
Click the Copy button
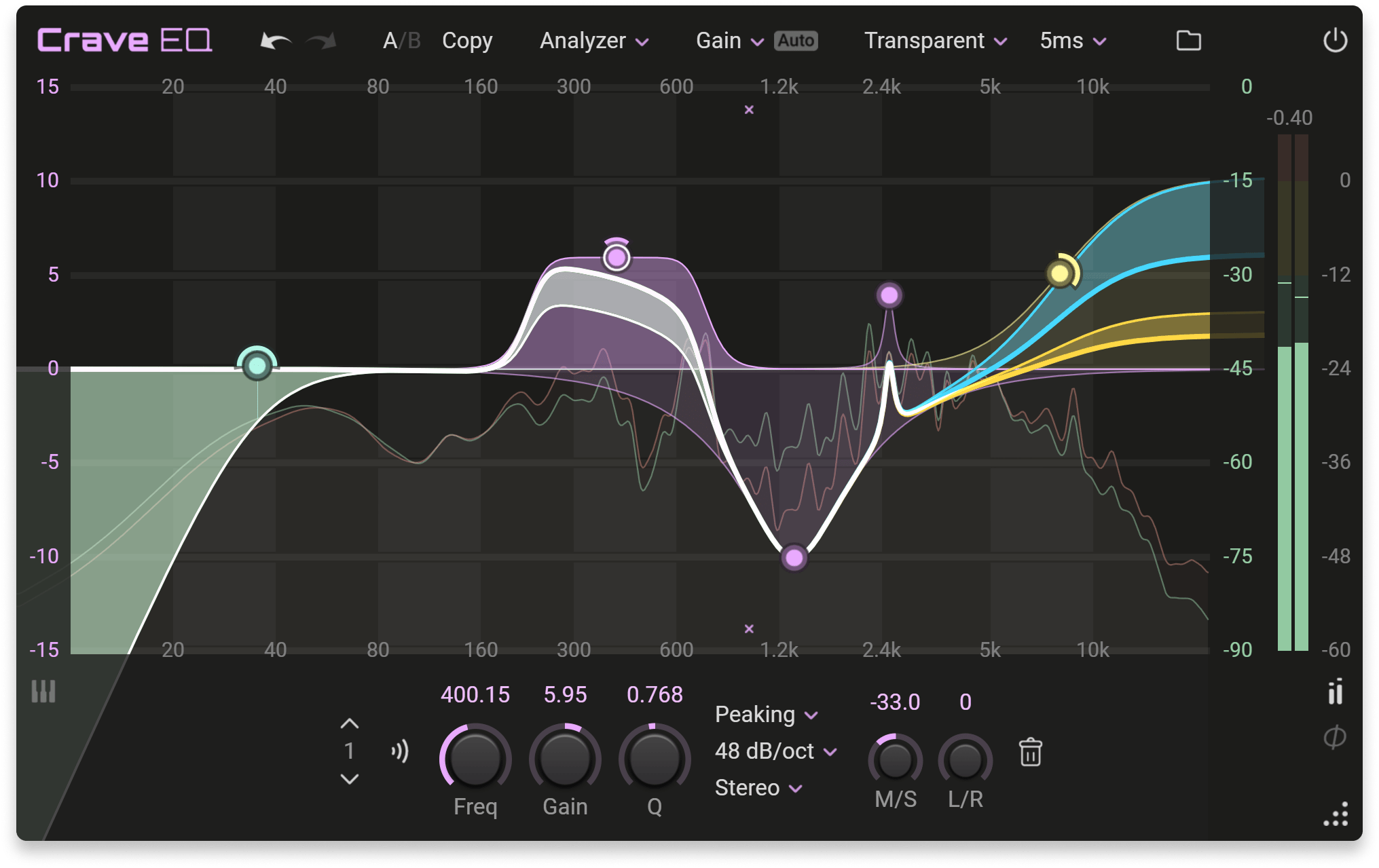click(467, 41)
